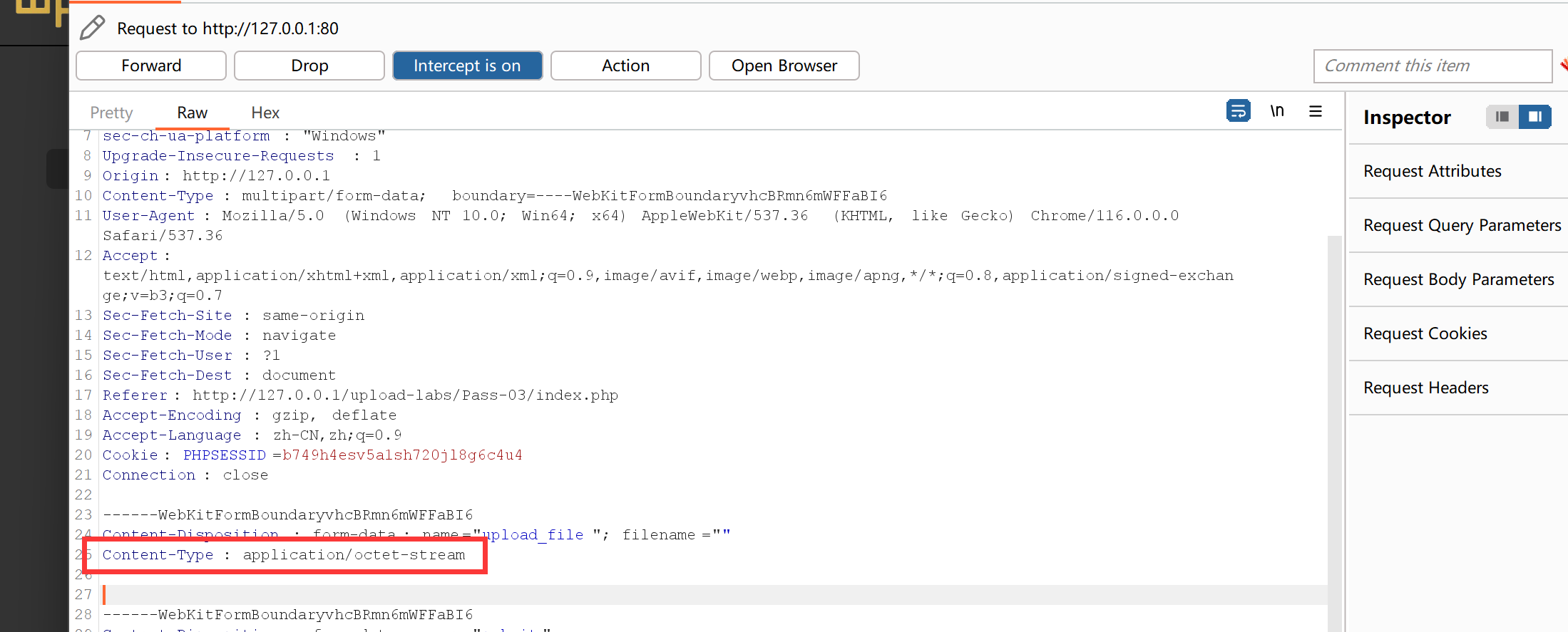Click the Sec-Fetch-Mode navigate header
The width and height of the screenshot is (1568, 632).
pos(219,335)
